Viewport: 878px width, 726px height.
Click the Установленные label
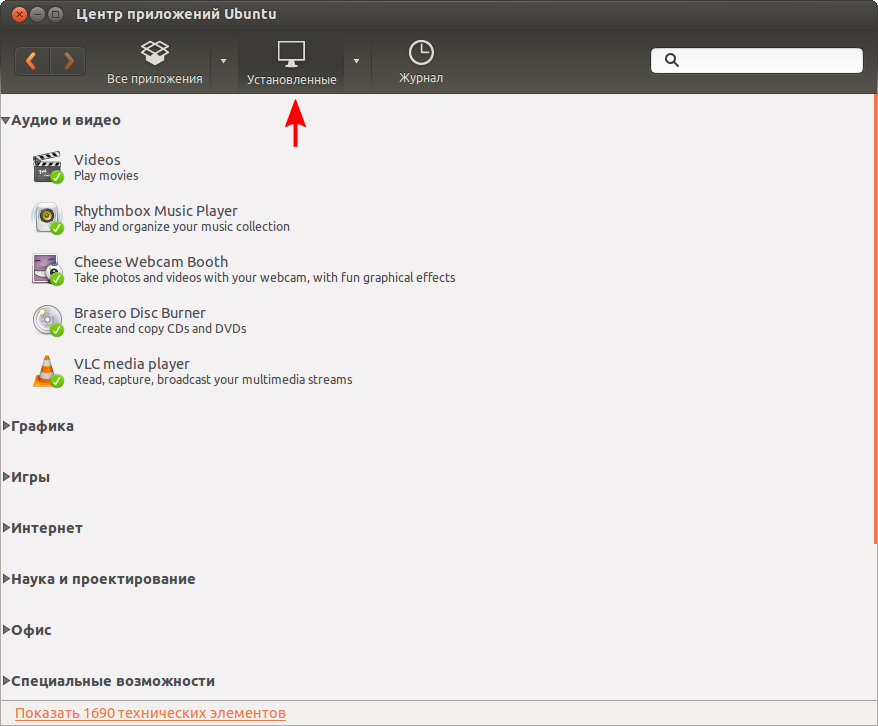point(291,79)
